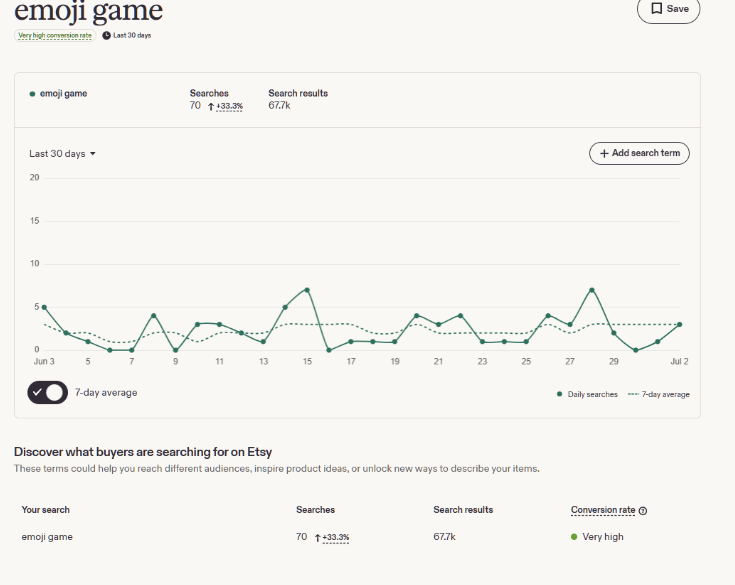Click the up arrow next to +33.3% in header
The width and height of the screenshot is (735, 585).
211,106
